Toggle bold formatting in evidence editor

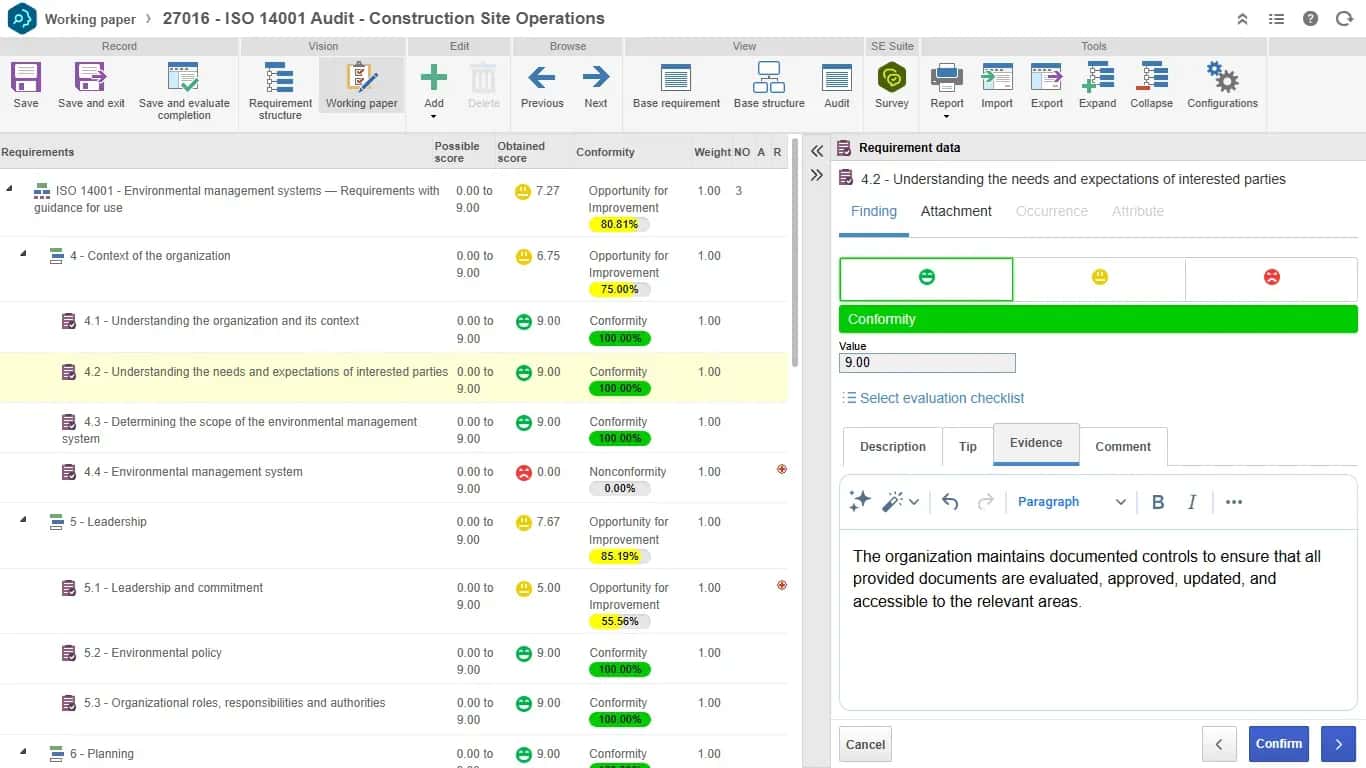tap(1158, 502)
